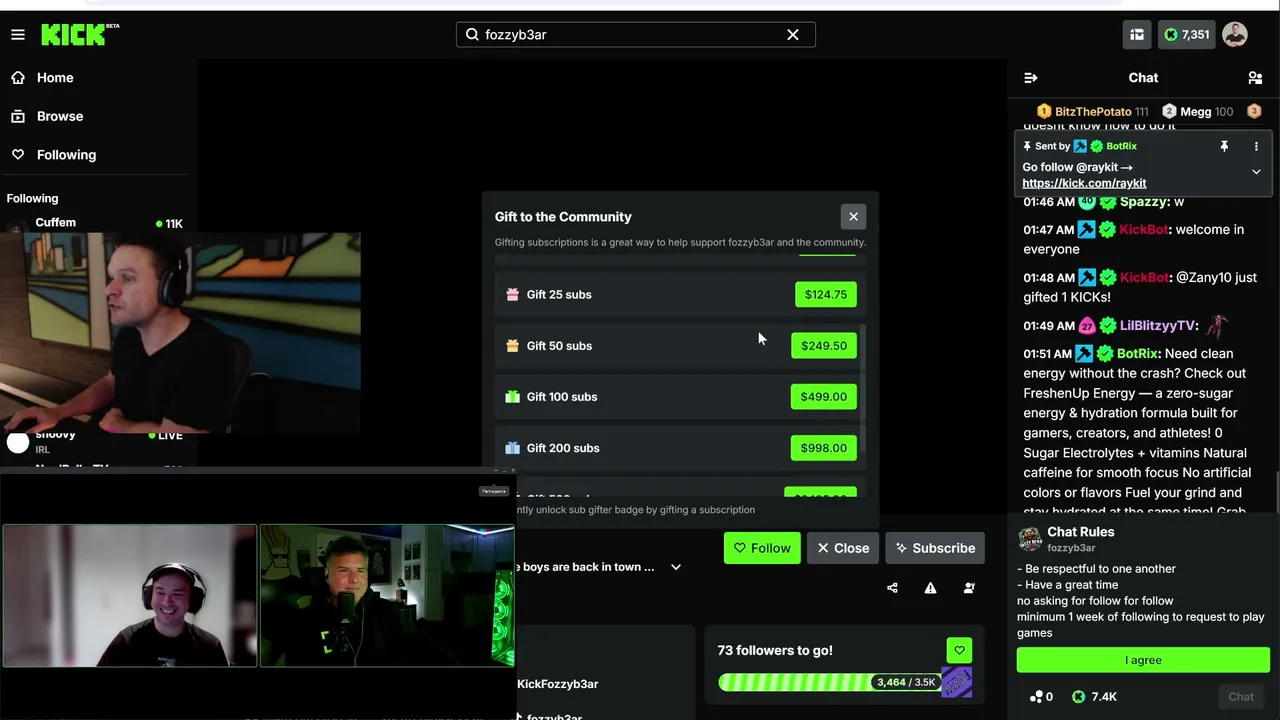Focus the search field containing fozzyb3ar
This screenshot has height=720, width=1280.
pos(635,35)
